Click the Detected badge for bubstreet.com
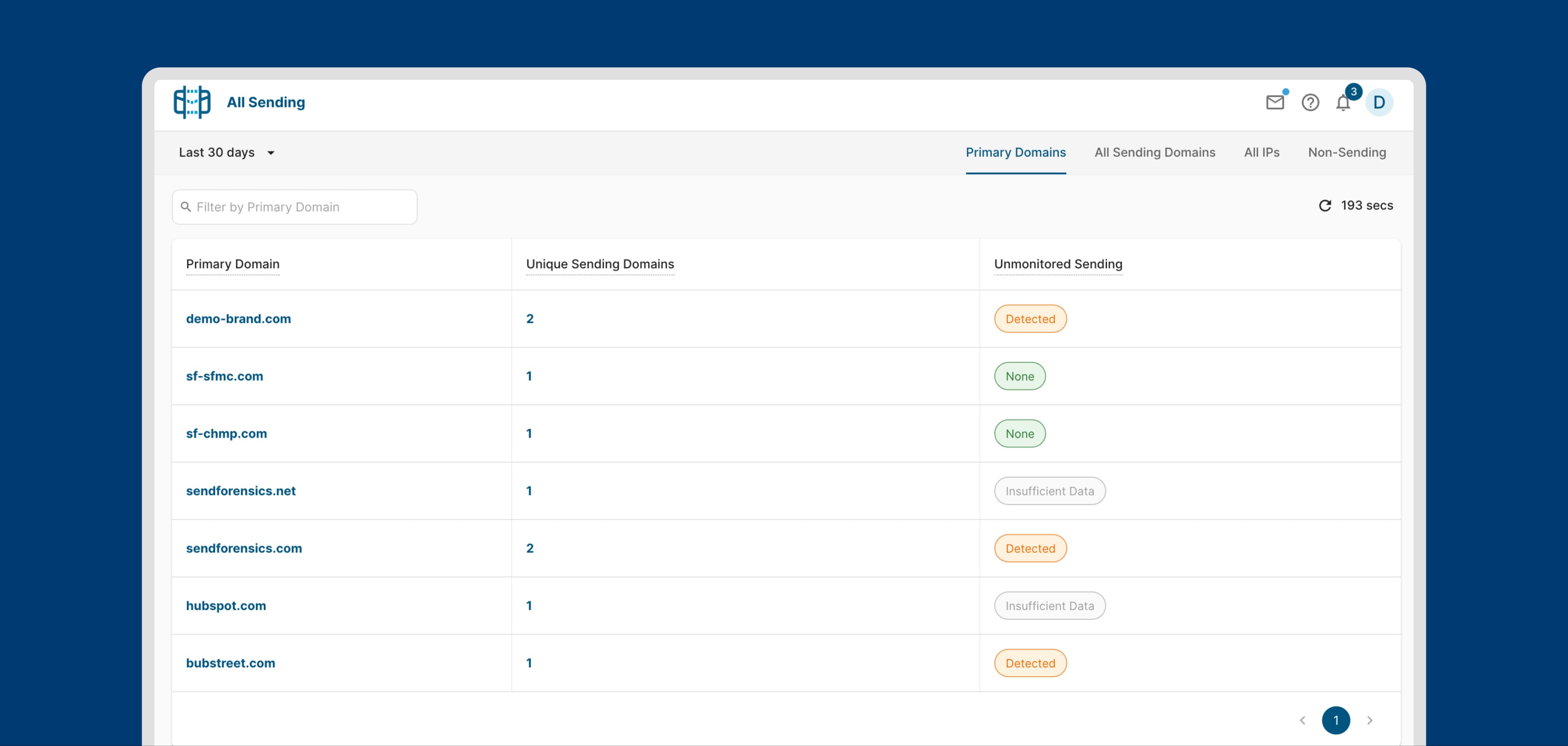The width and height of the screenshot is (1568, 746). [1030, 663]
